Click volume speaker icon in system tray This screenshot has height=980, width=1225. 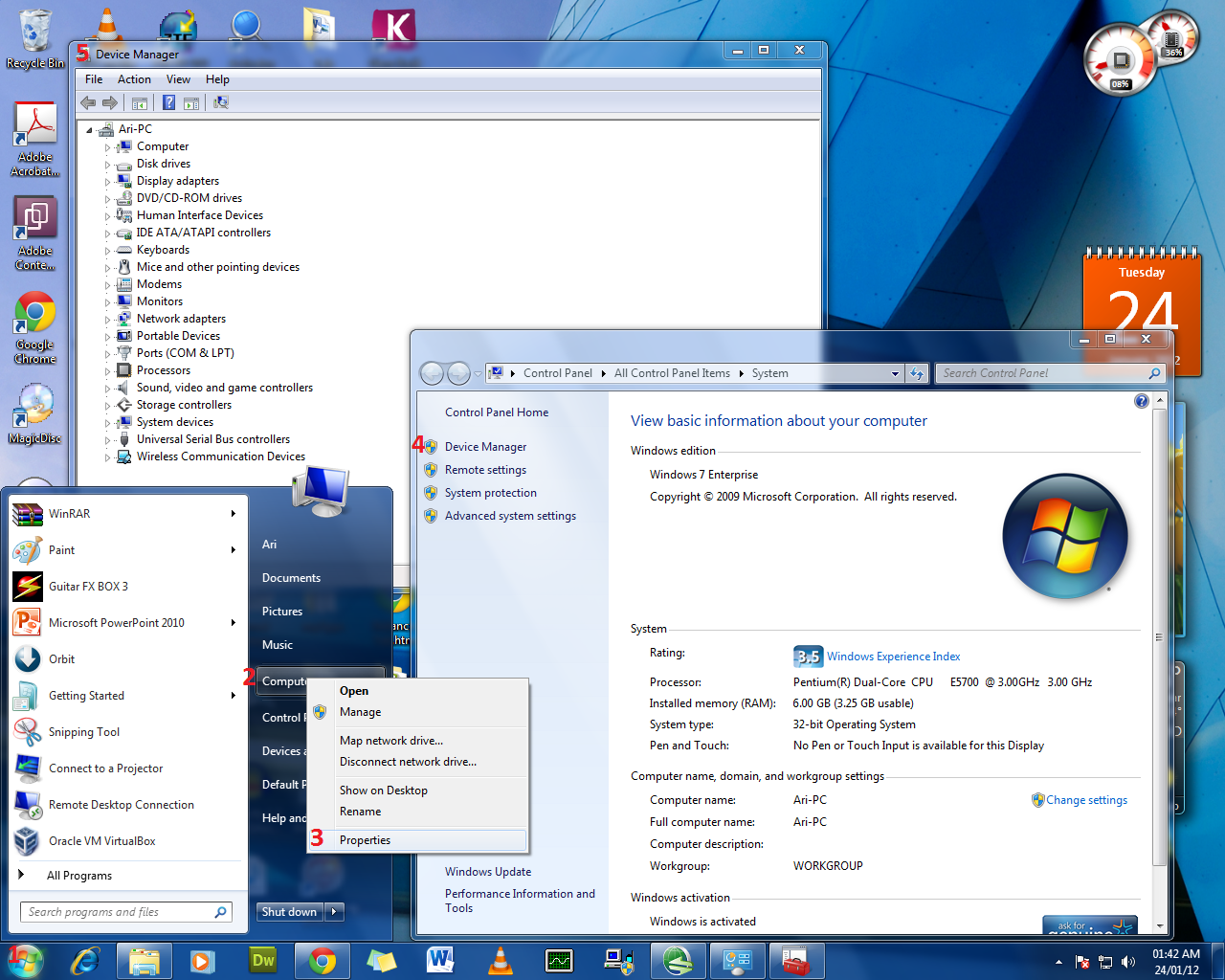point(1128,962)
